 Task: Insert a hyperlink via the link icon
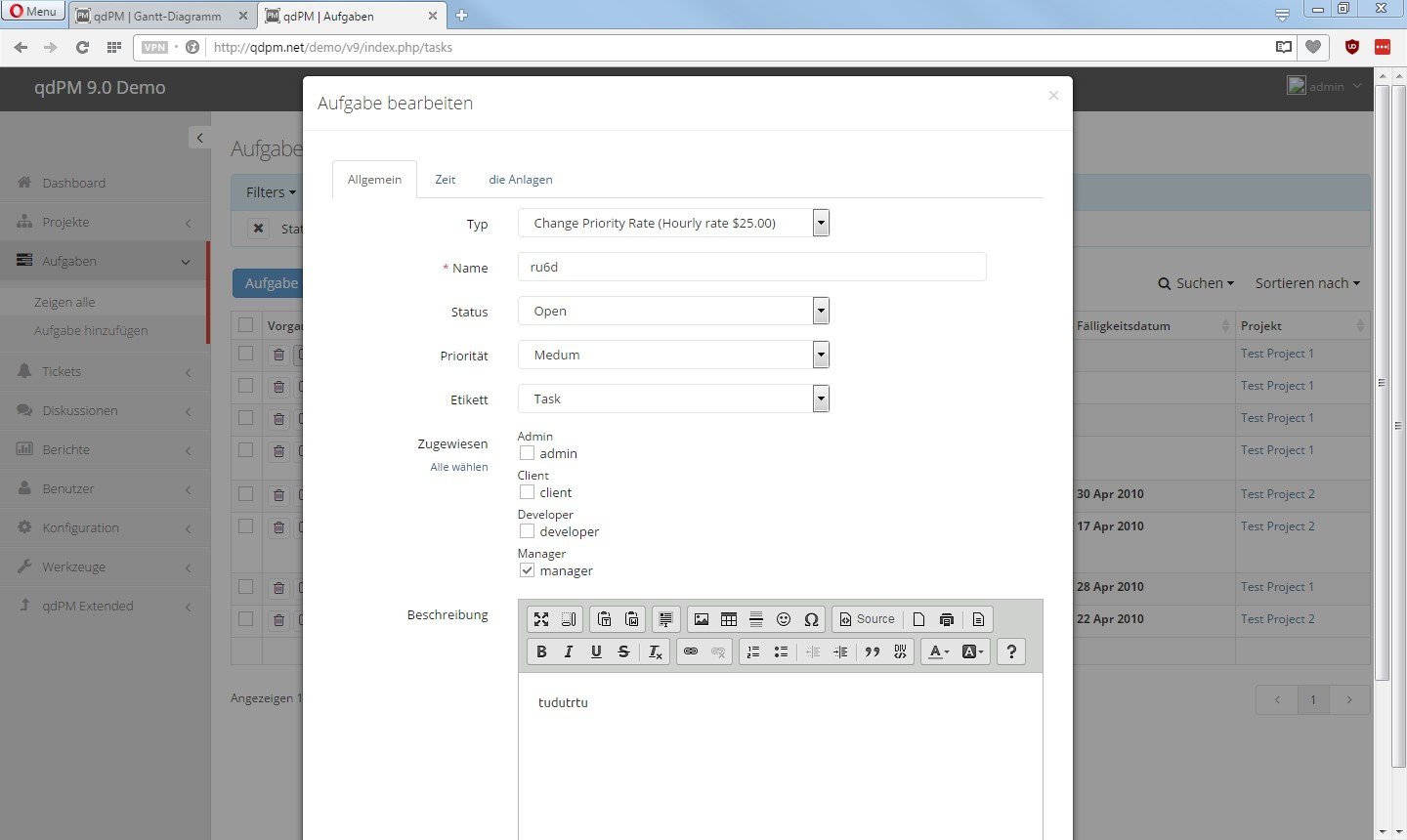point(691,651)
